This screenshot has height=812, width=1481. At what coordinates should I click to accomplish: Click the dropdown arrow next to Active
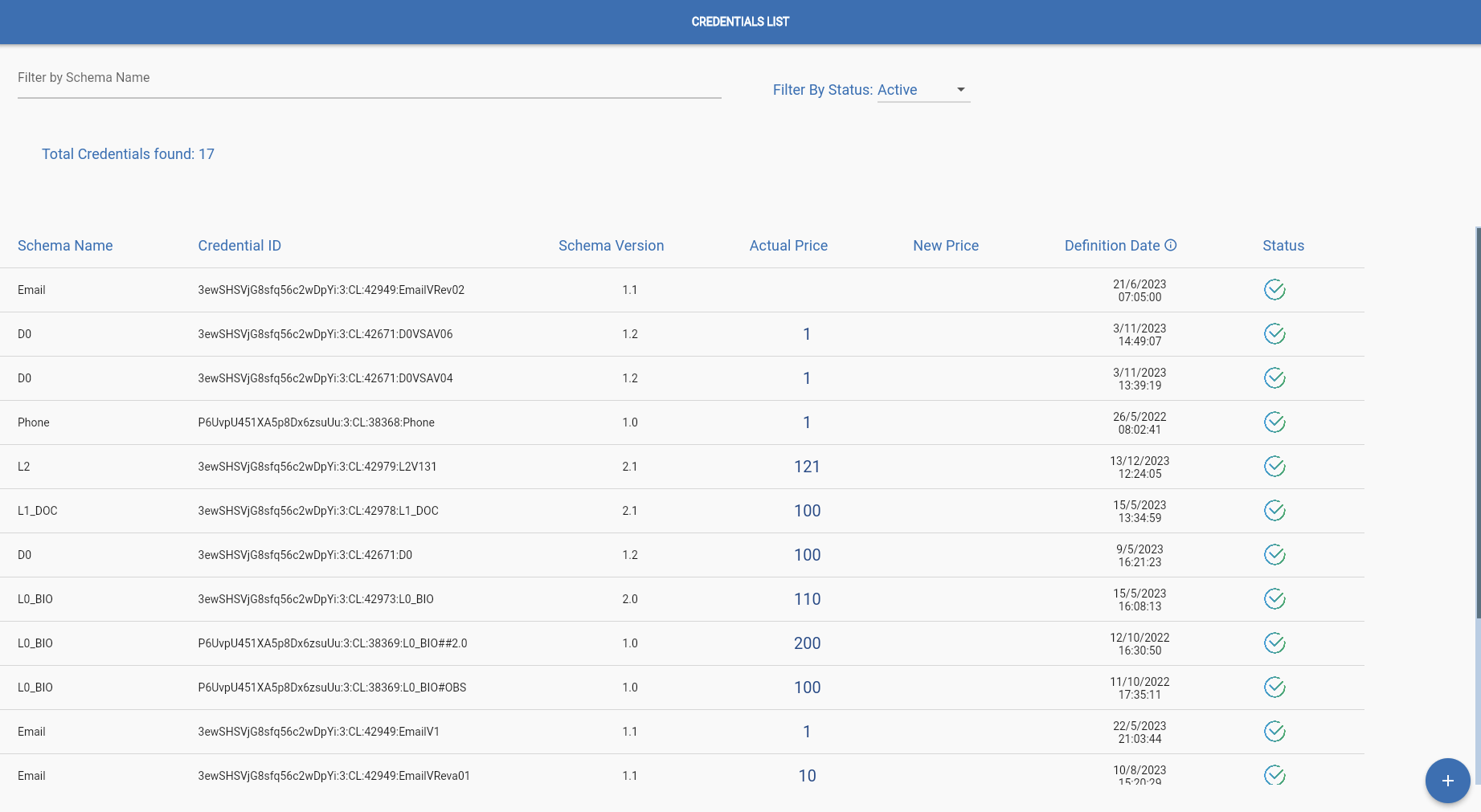coord(960,90)
